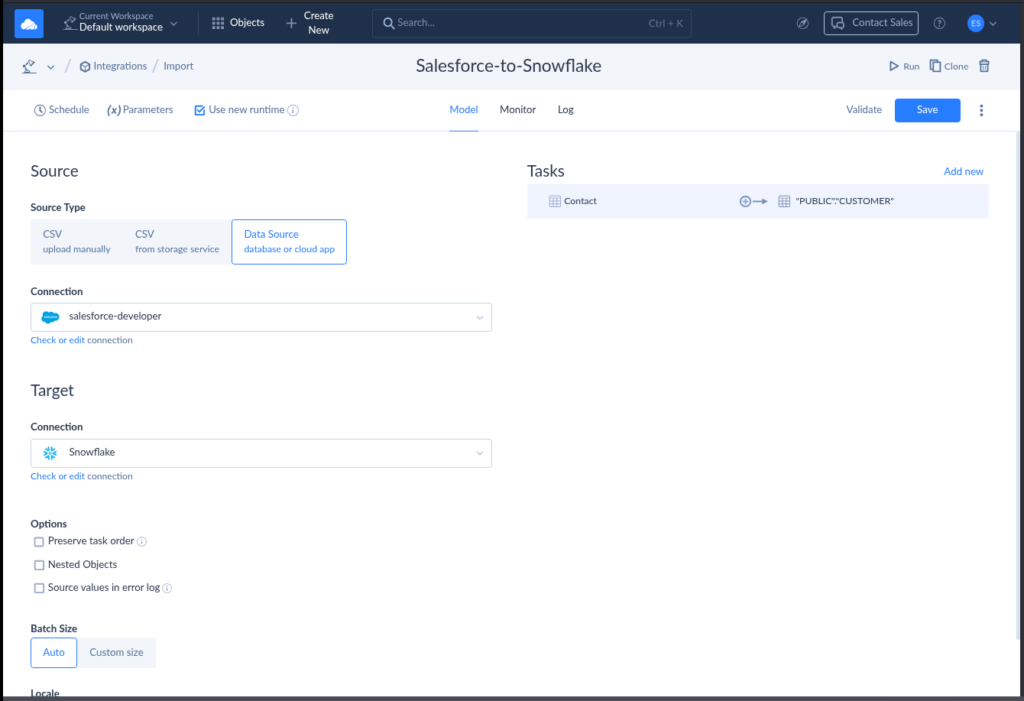Click Check or edit connection under Source

pos(82,340)
